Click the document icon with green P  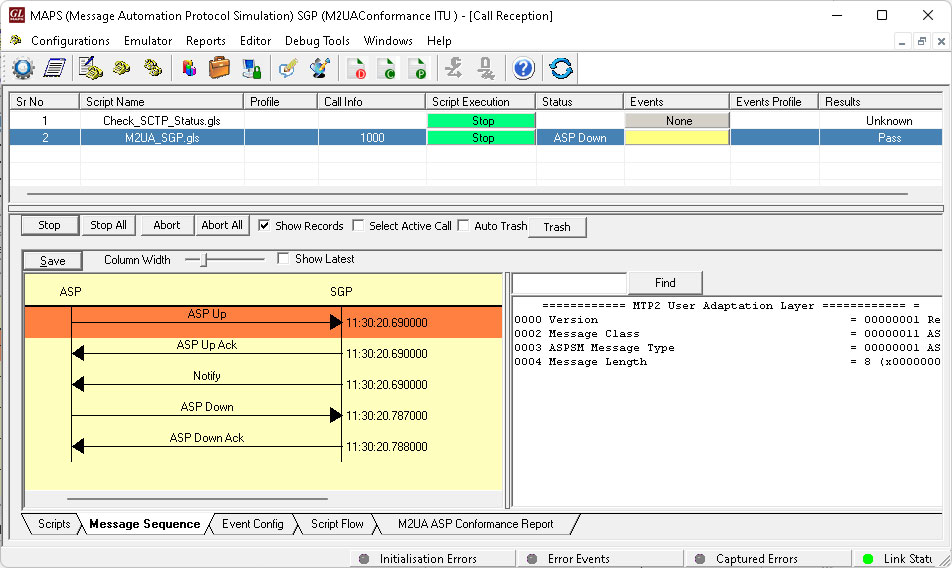(x=416, y=68)
